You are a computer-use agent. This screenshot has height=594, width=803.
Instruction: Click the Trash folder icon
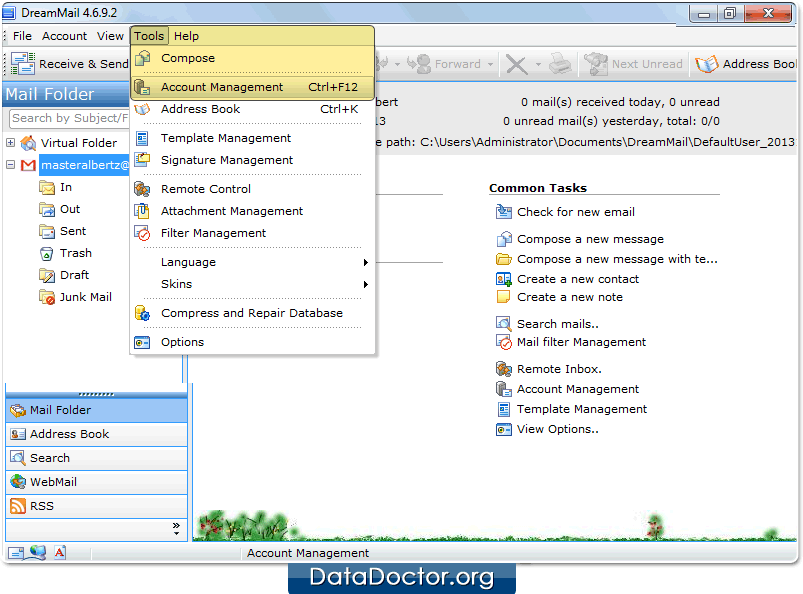[47, 253]
